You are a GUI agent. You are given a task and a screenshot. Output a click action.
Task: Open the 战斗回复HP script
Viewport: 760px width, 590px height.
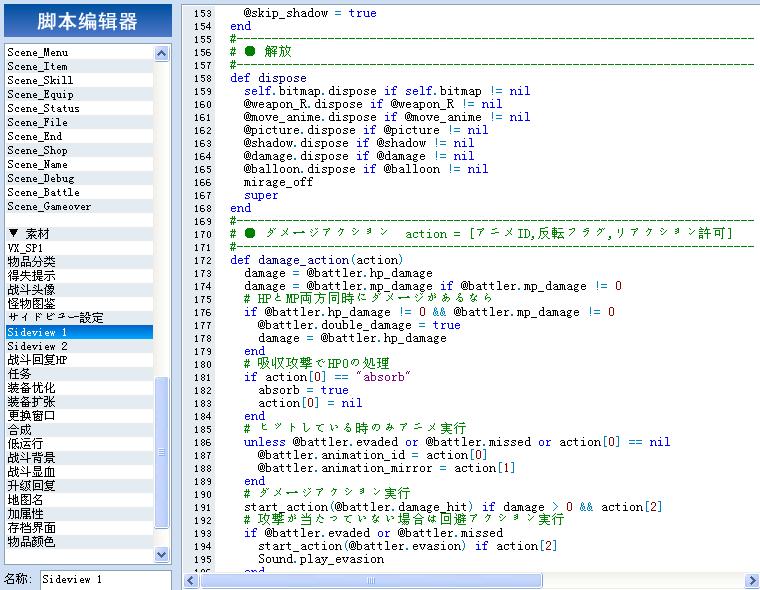(x=79, y=360)
